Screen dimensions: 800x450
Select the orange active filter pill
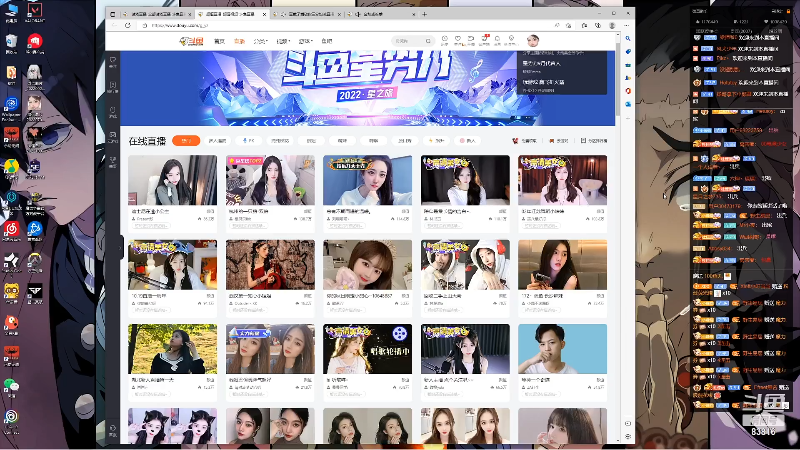coord(186,140)
